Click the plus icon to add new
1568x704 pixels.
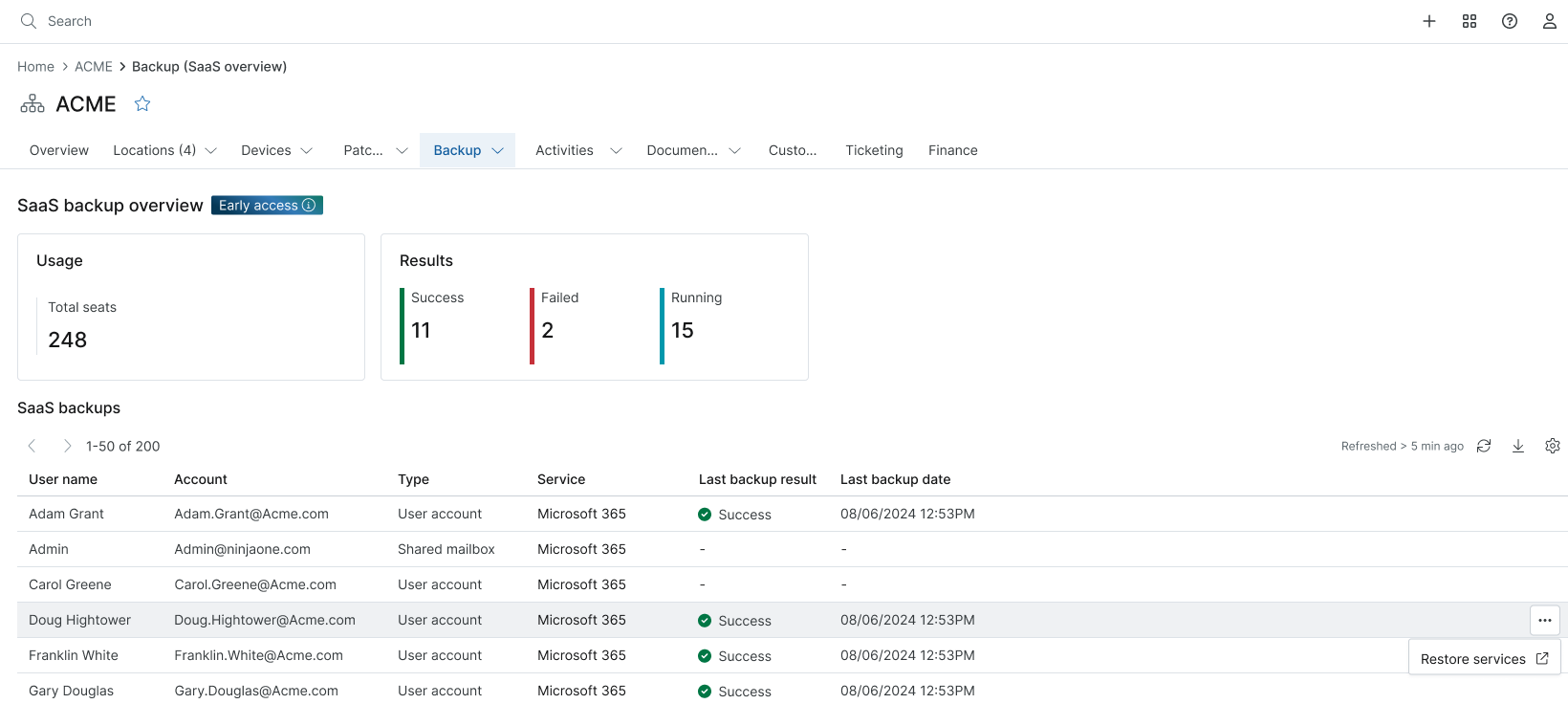[1429, 21]
